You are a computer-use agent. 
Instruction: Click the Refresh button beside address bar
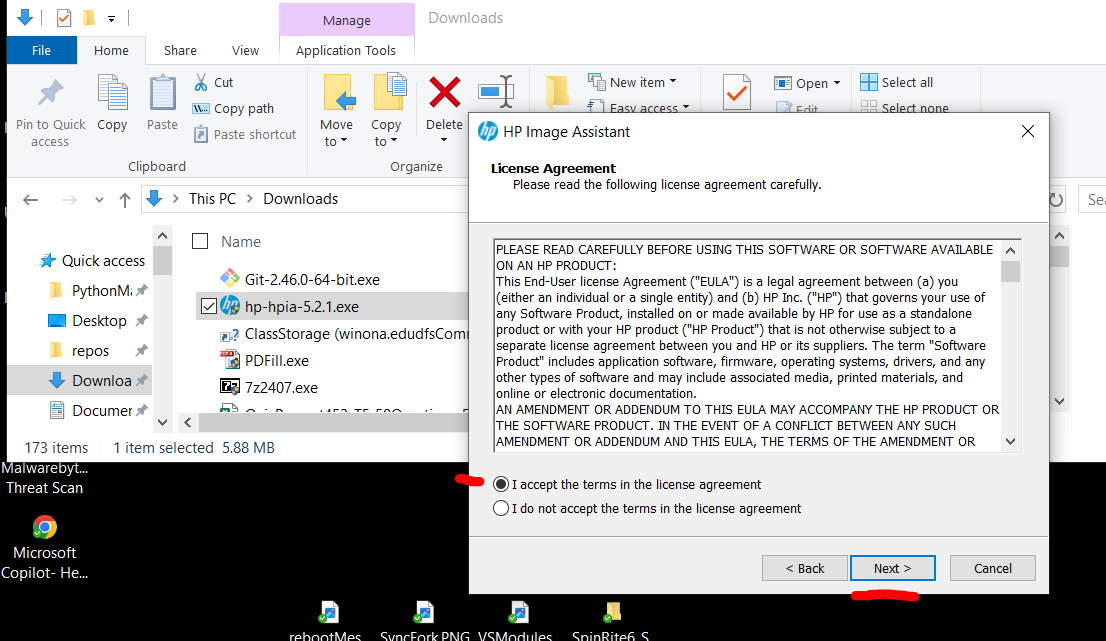pos(1055,200)
